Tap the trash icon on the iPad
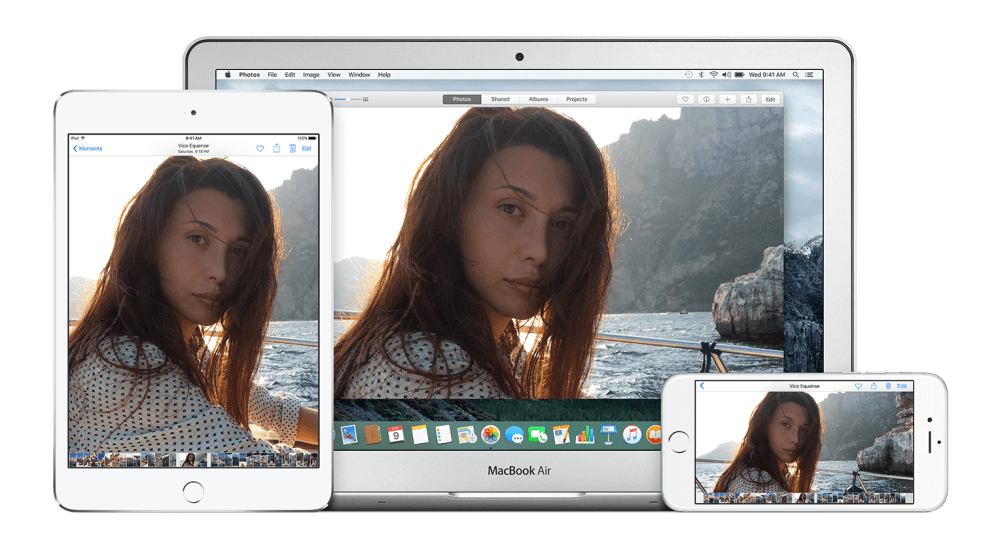Viewport: 1000px width, 534px height. (x=292, y=148)
